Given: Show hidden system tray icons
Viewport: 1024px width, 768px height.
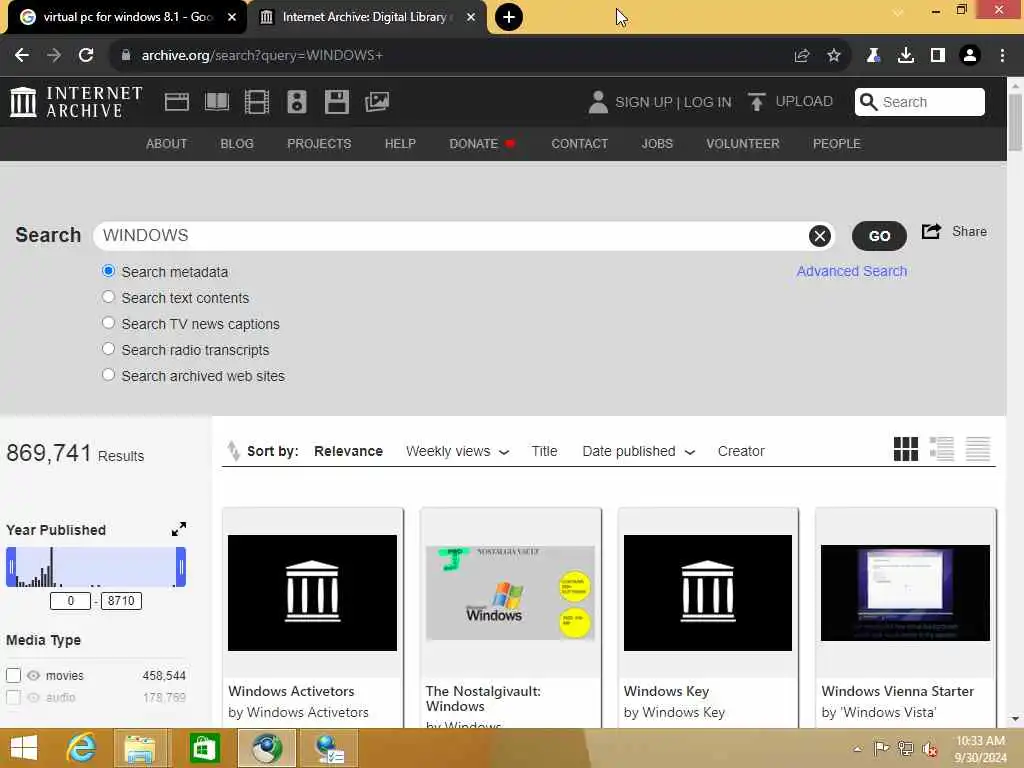Looking at the screenshot, I should click(857, 749).
